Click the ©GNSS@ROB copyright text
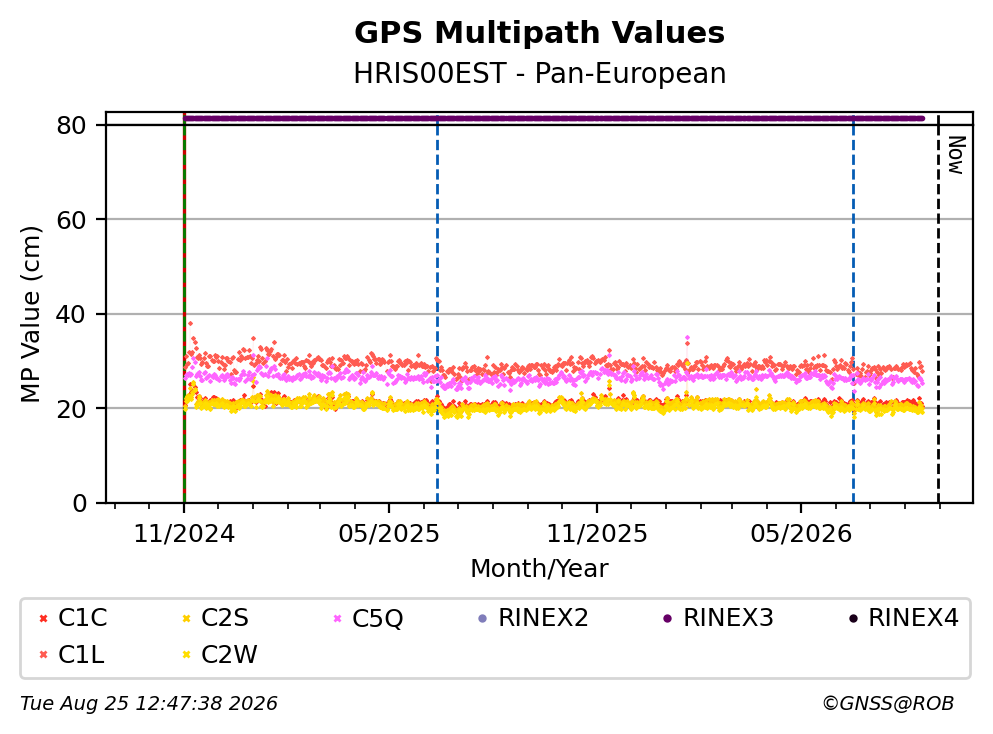The height and width of the screenshot is (734, 993). pos(888,704)
